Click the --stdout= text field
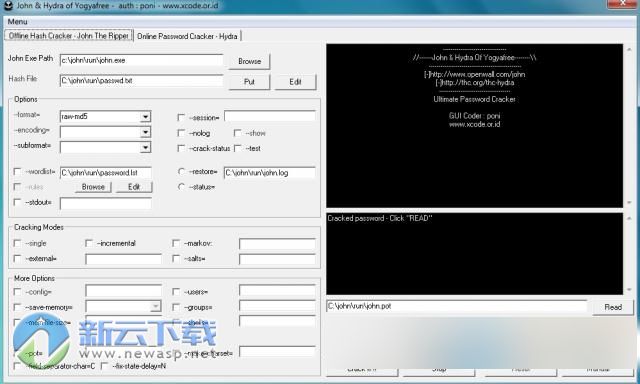The height and width of the screenshot is (384, 640). tap(105, 203)
